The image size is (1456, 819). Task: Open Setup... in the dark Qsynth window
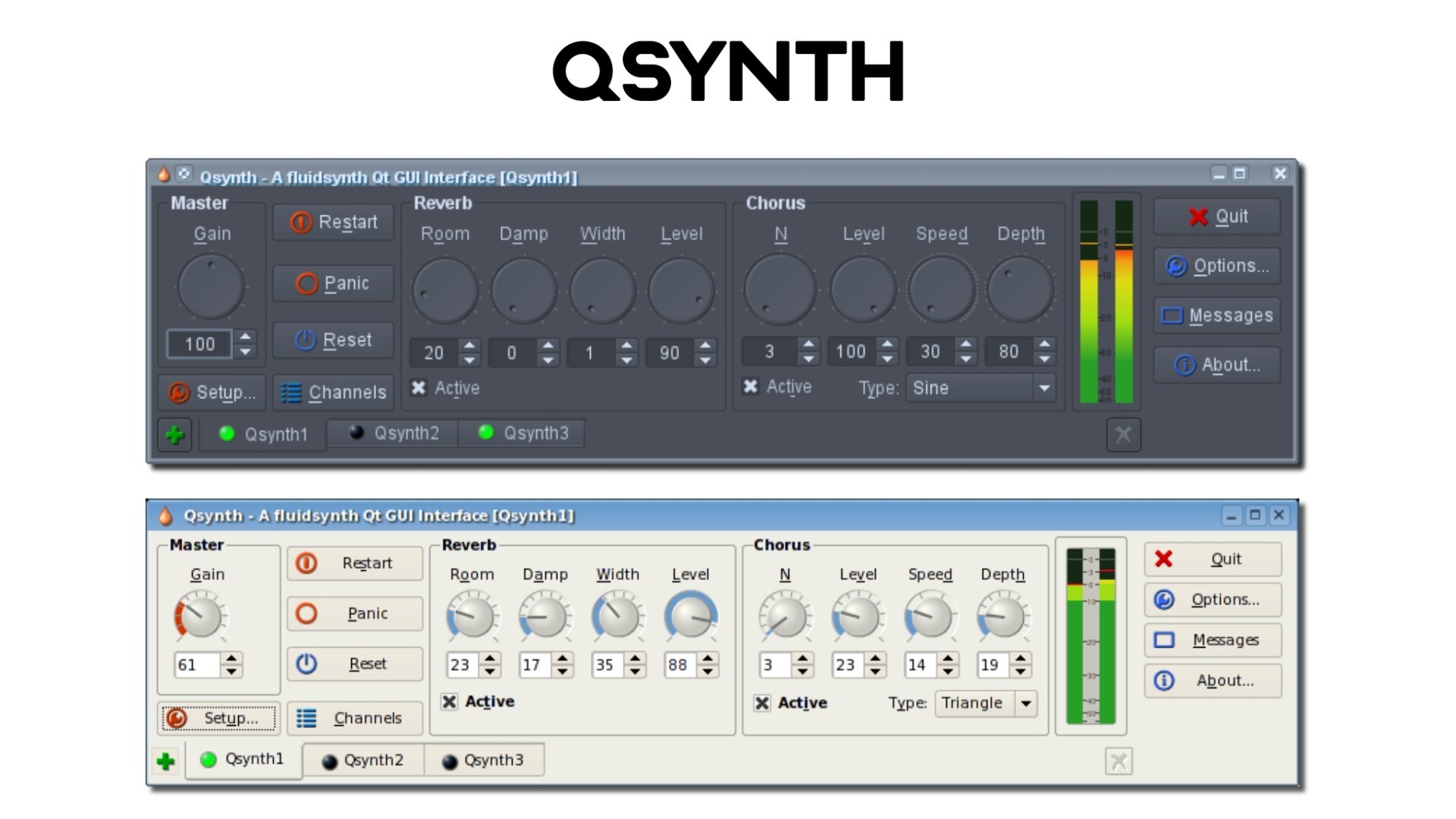point(212,392)
